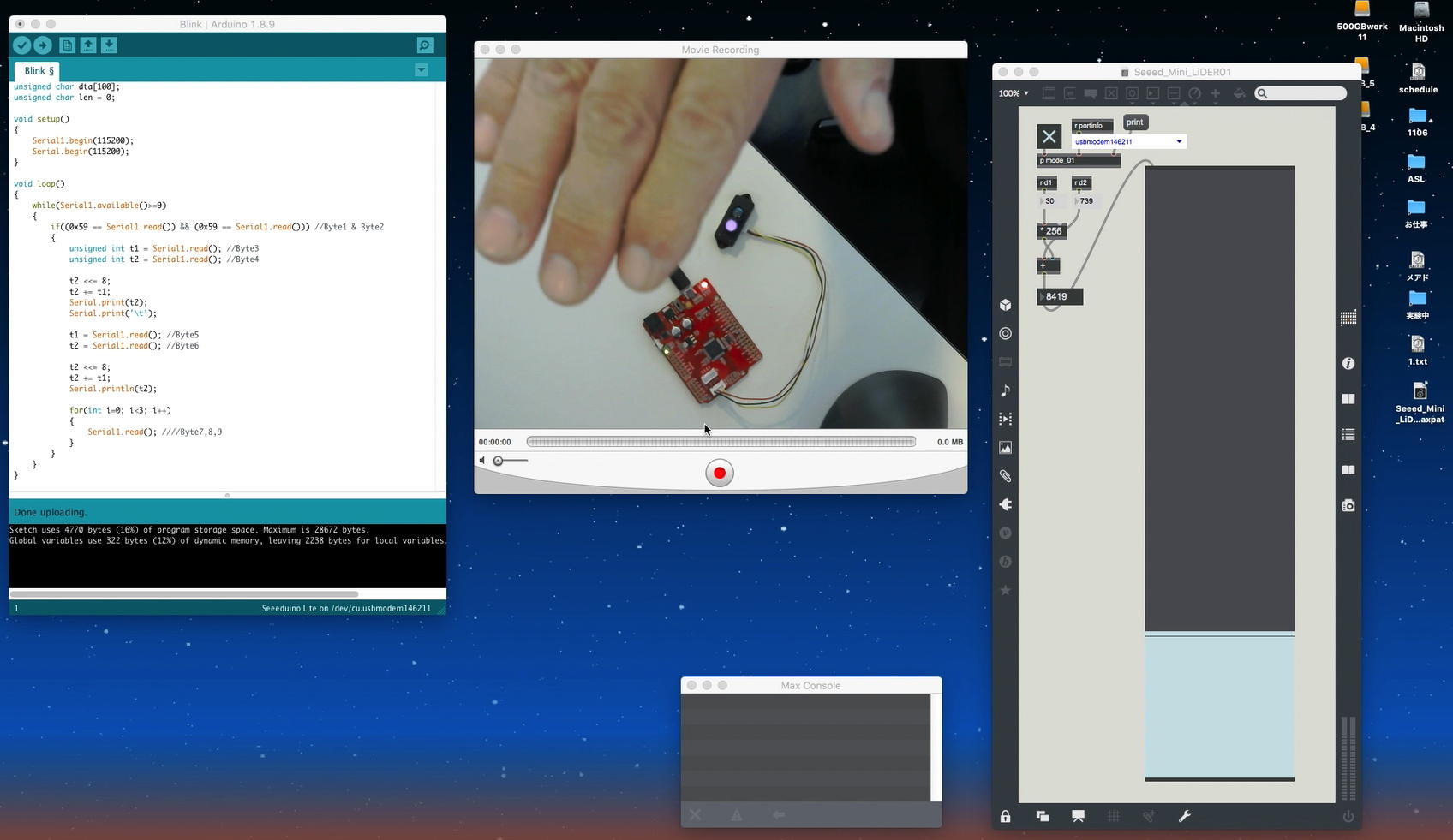
Task: Open the Max Inspector info icon
Action: click(x=1348, y=364)
